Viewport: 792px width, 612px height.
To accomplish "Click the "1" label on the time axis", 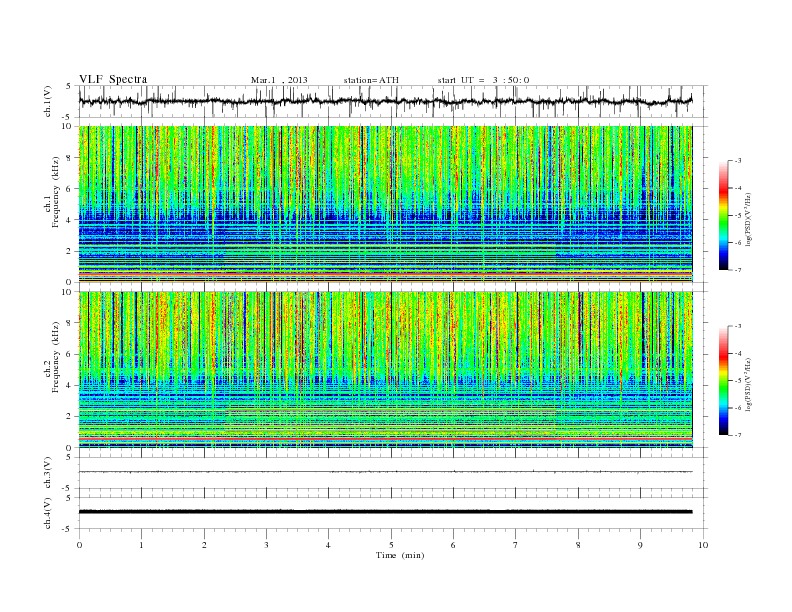I will (x=141, y=545).
